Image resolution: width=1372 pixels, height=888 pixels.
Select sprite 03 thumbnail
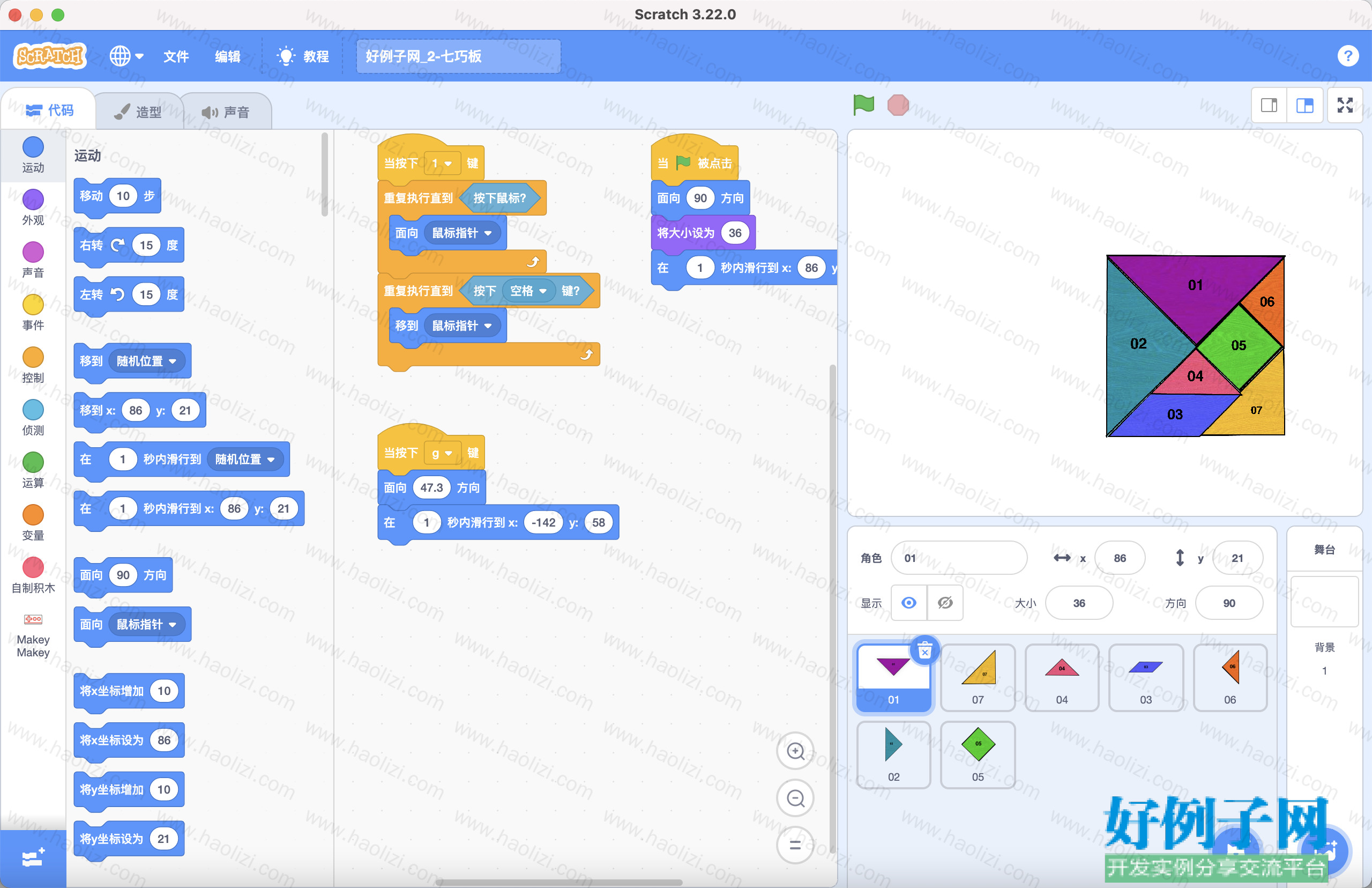(x=1146, y=678)
